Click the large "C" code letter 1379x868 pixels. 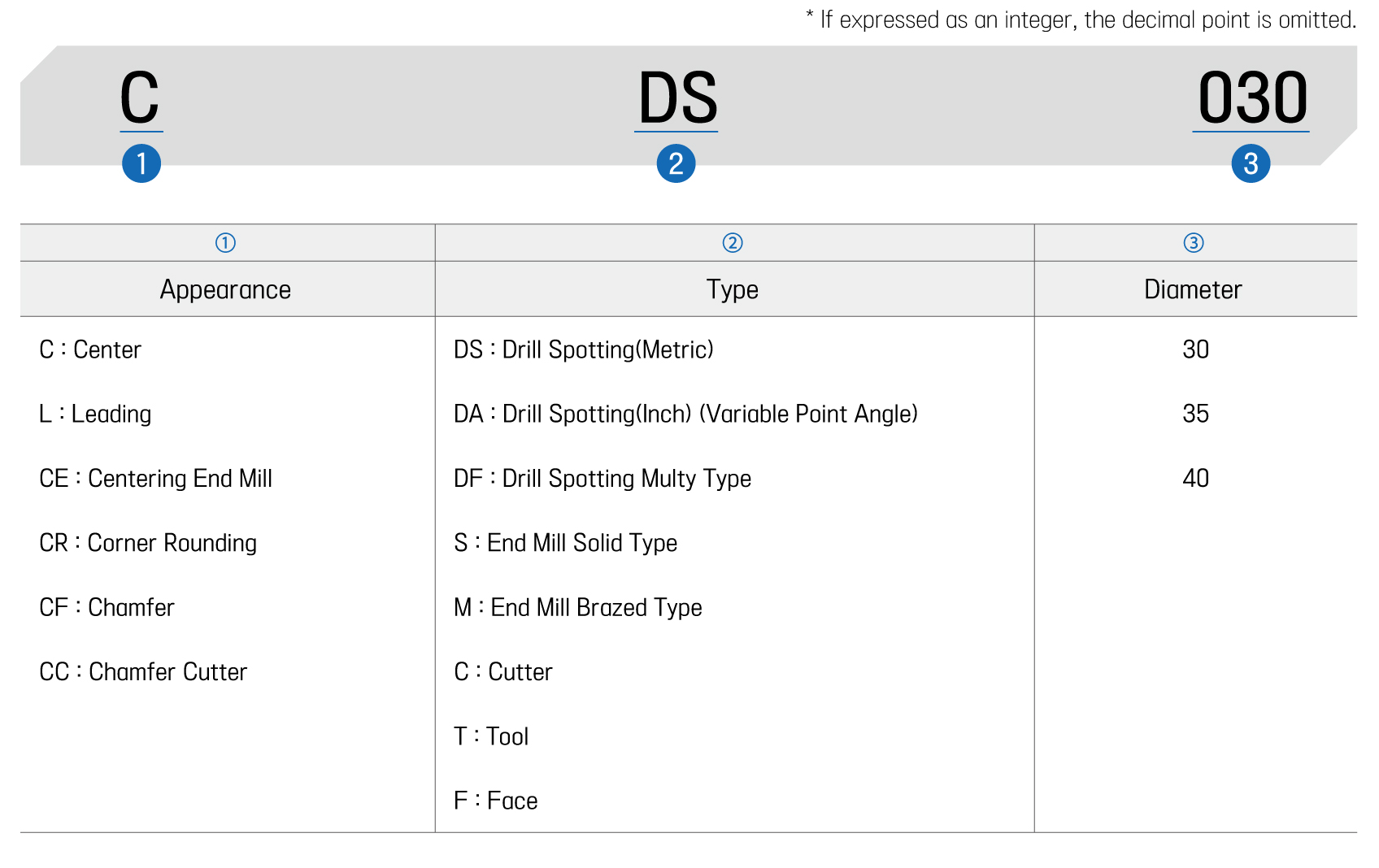tap(140, 98)
